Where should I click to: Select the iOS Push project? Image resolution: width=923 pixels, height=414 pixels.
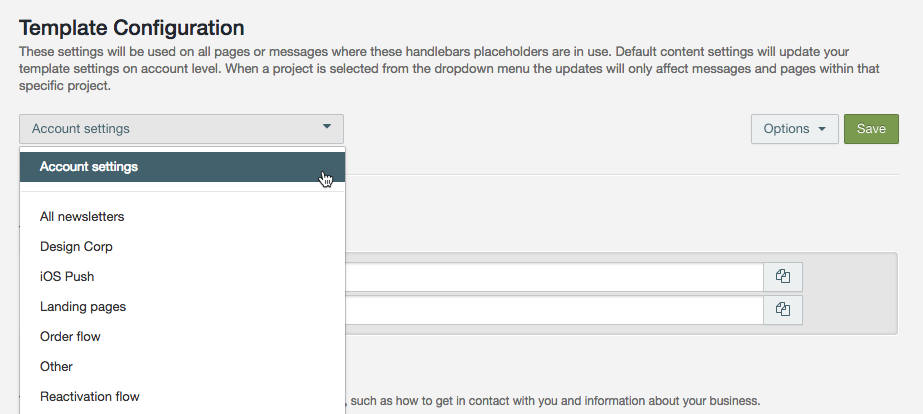67,276
